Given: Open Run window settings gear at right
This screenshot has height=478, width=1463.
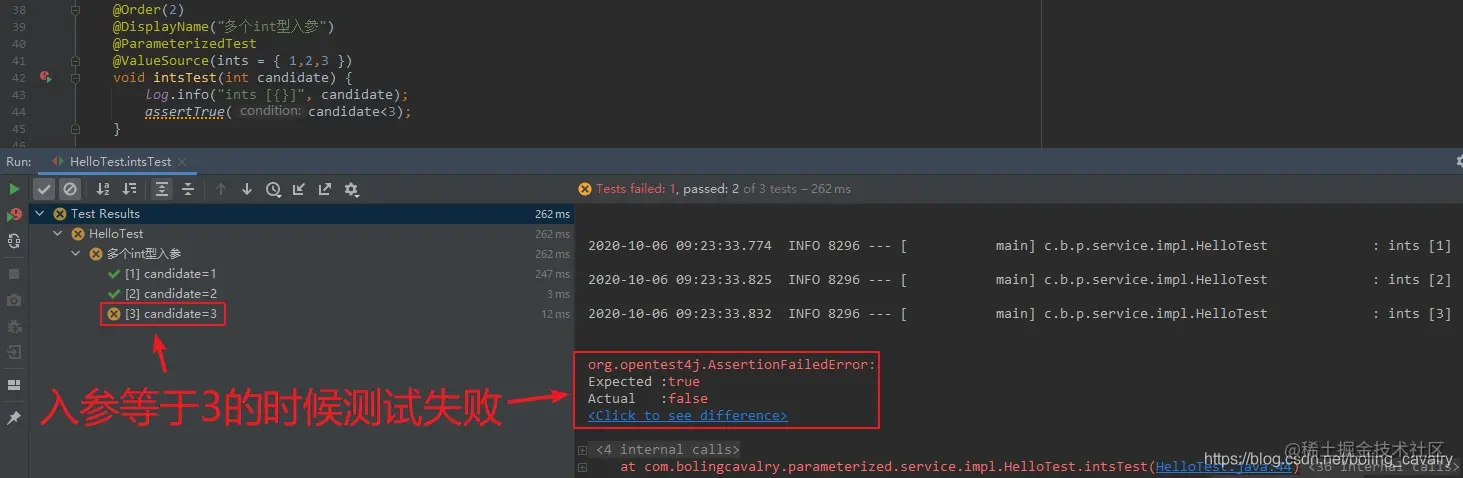Looking at the screenshot, I should tap(1458, 161).
